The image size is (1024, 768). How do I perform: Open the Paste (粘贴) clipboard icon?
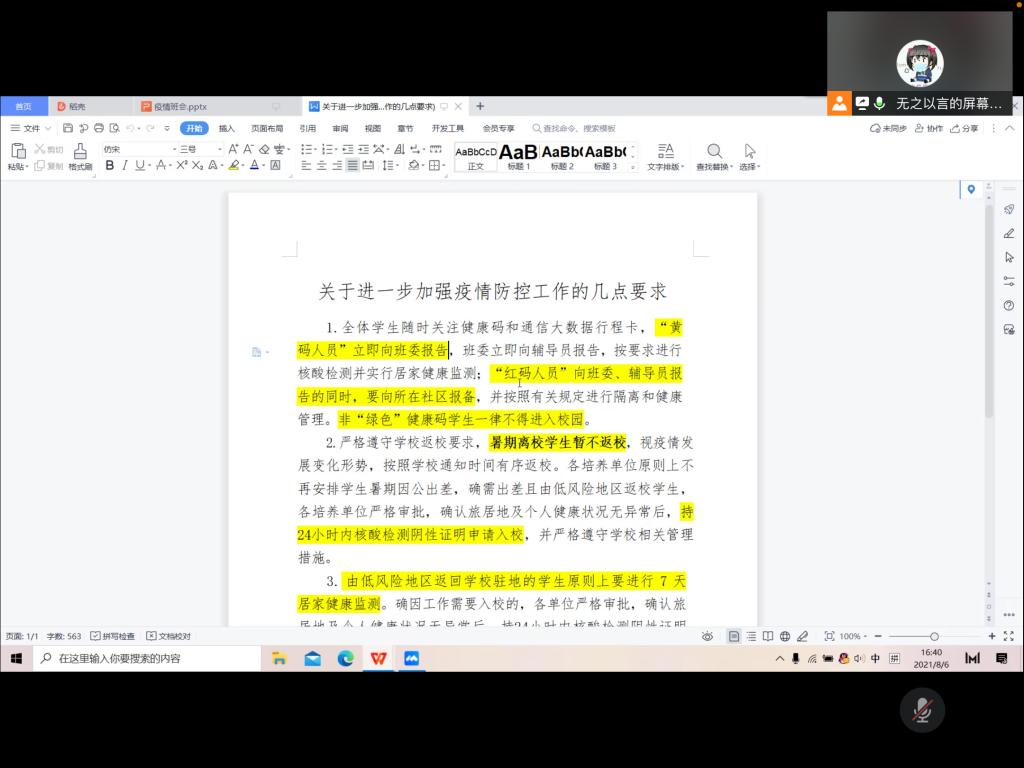point(17,151)
